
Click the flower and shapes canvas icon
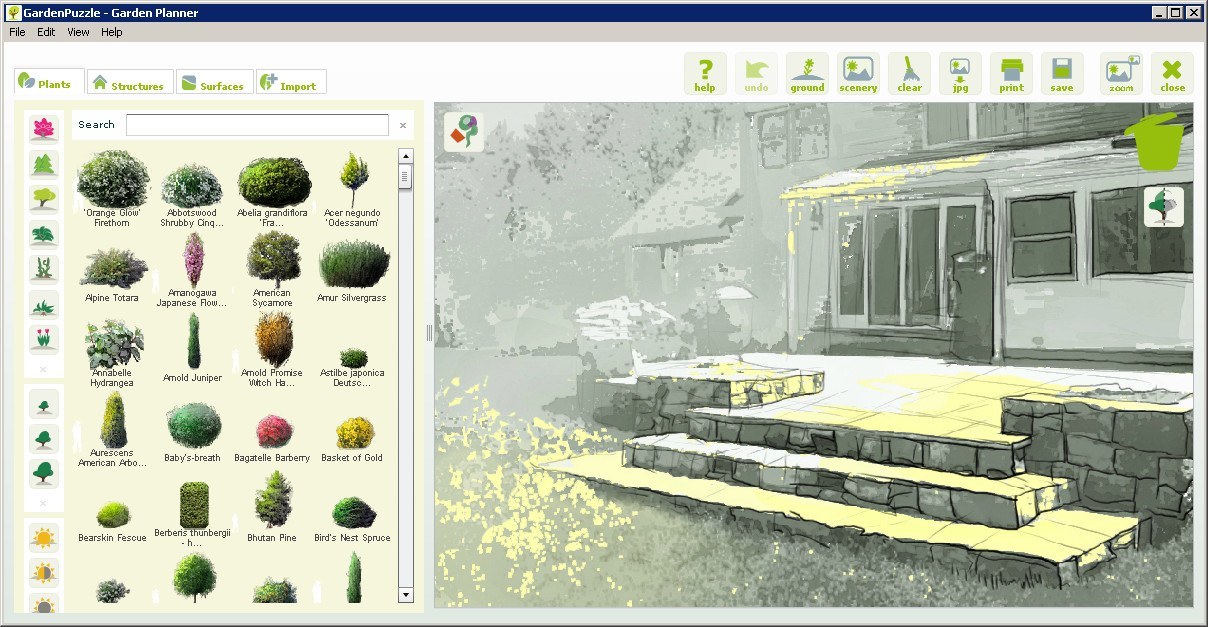click(x=464, y=131)
